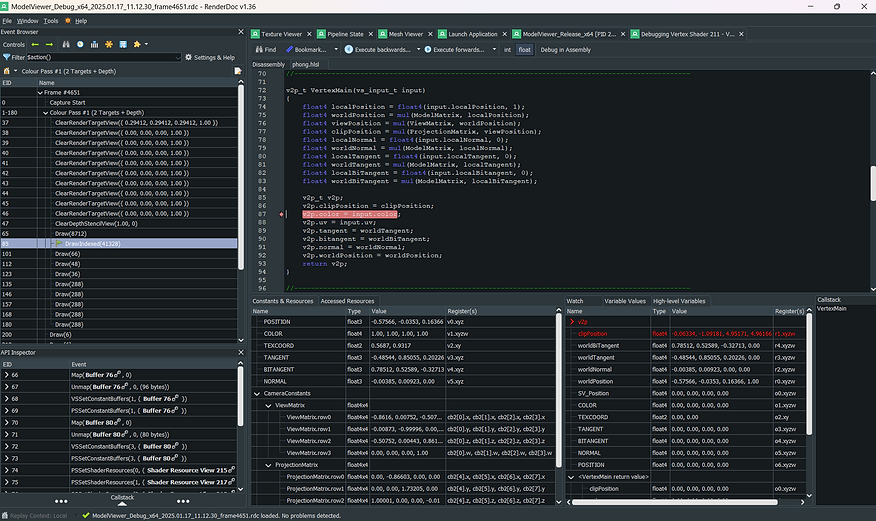876x521 pixels.
Task: Click the blue save/export icon in Event Browser
Action: click(123, 44)
